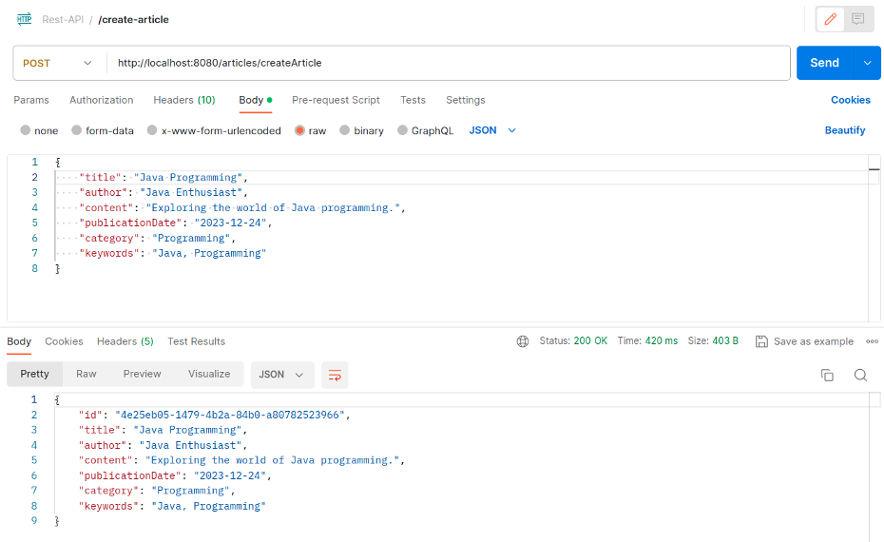
Task: Open the comments icon
Action: [x=857, y=19]
